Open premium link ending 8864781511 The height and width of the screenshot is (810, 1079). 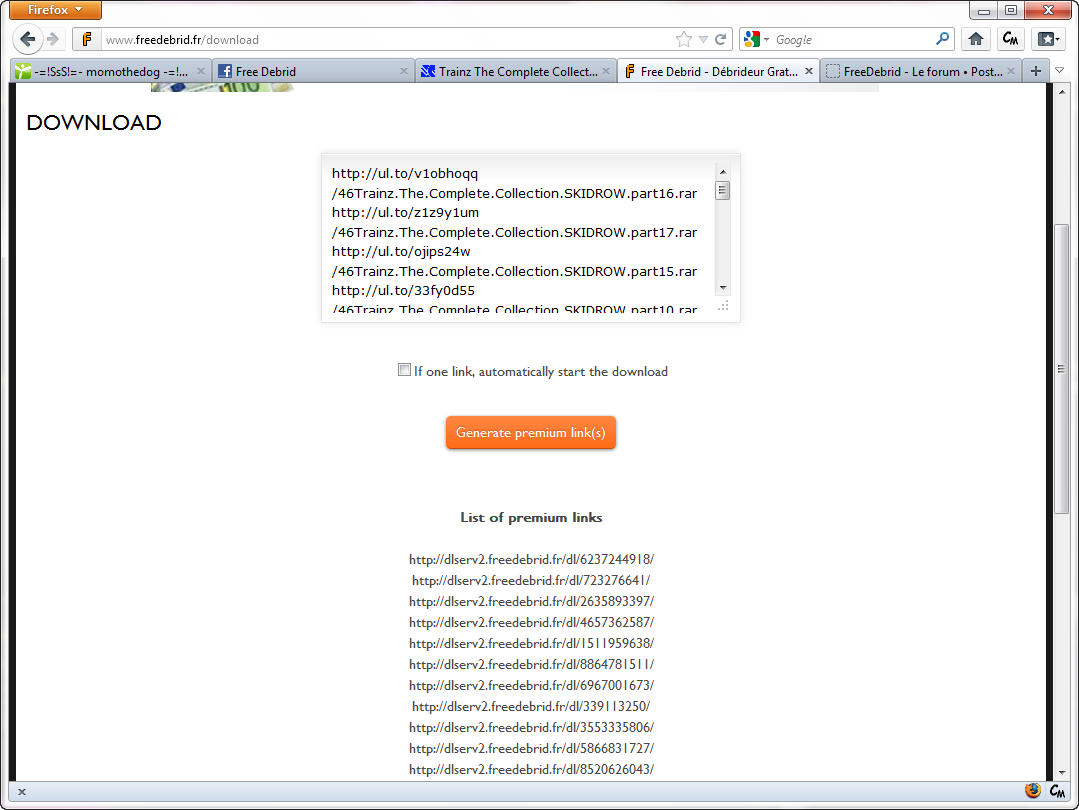tap(531, 665)
